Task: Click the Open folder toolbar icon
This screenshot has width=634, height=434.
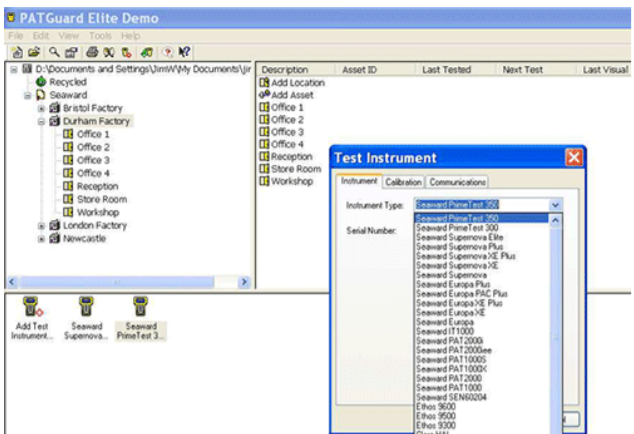Action: click(x=33, y=51)
